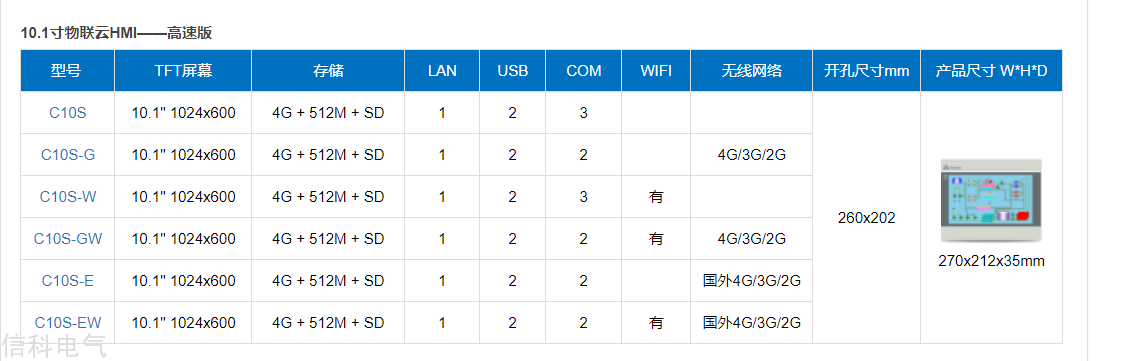Image resolution: width=1126 pixels, height=361 pixels.
Task: Click the WIFI column header
Action: [656, 71]
